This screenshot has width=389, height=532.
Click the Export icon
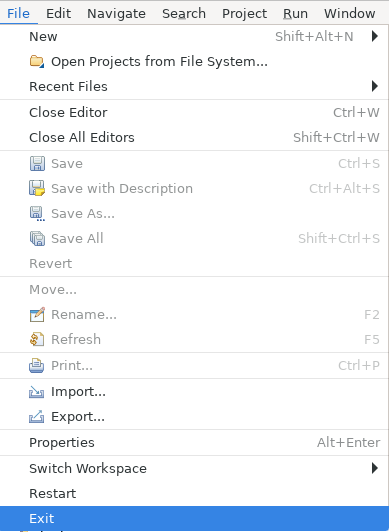[x=37, y=417]
